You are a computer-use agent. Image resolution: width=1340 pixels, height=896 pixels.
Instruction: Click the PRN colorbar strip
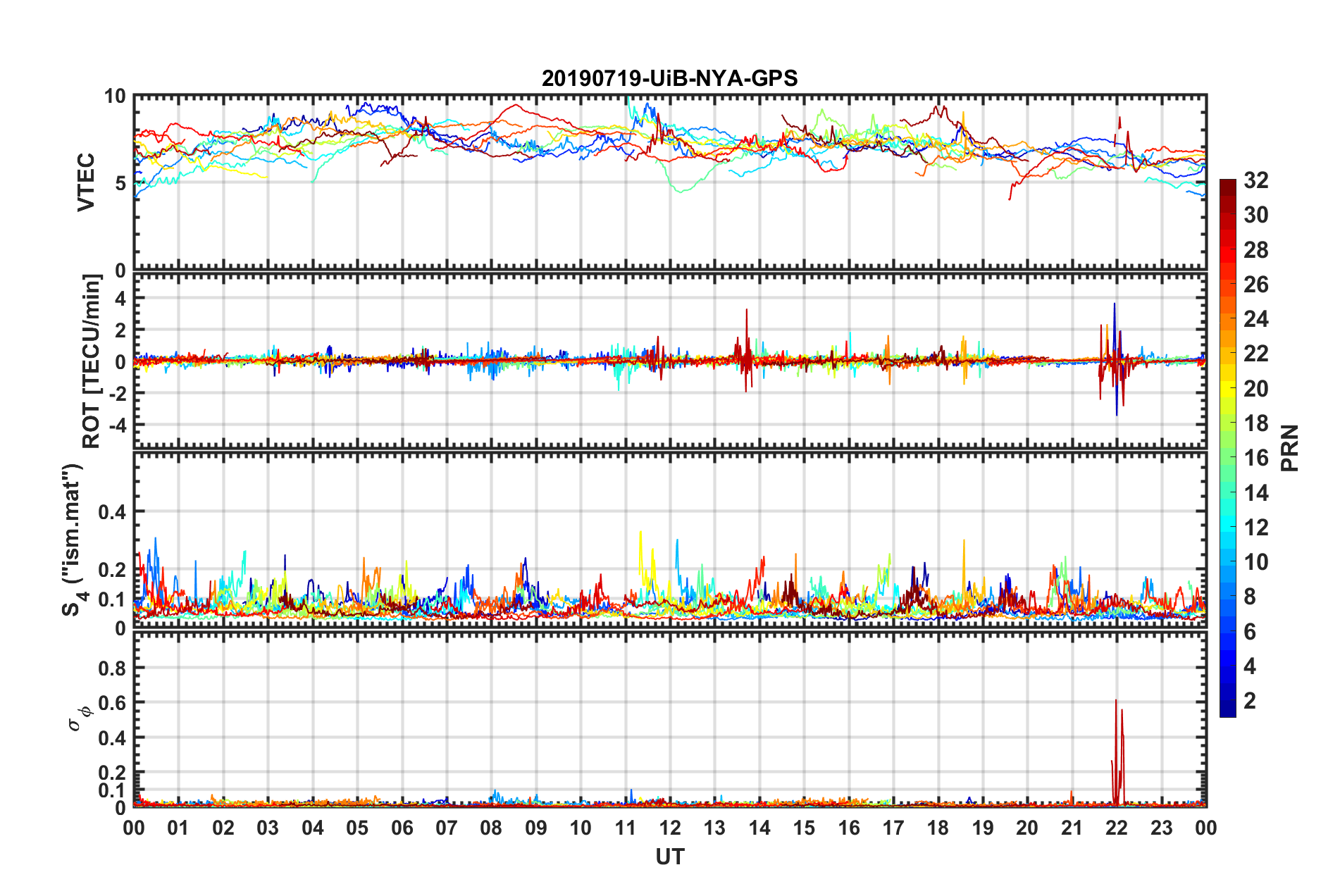[1228, 448]
